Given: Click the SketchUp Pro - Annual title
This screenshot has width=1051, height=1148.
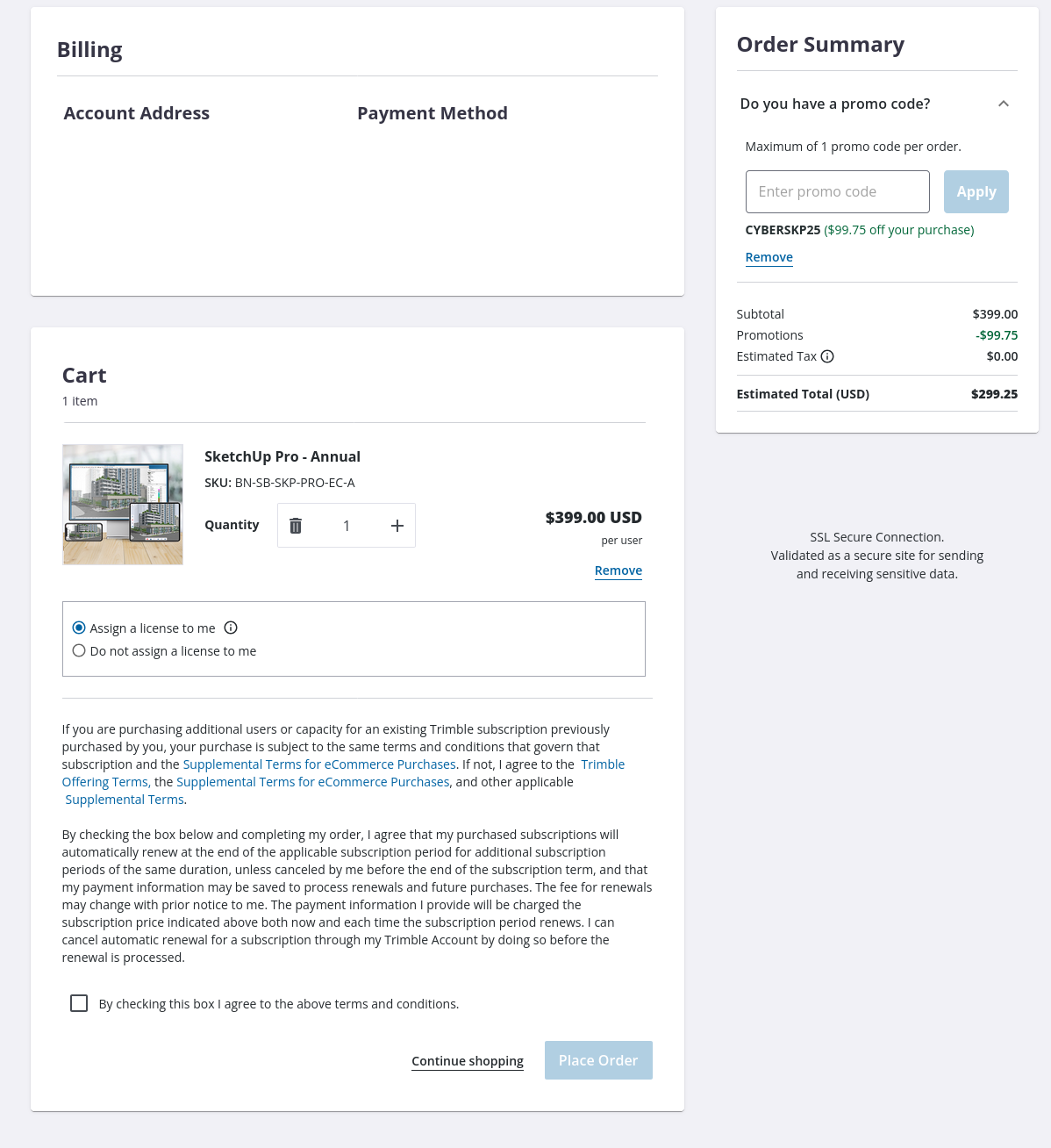Looking at the screenshot, I should click(282, 456).
